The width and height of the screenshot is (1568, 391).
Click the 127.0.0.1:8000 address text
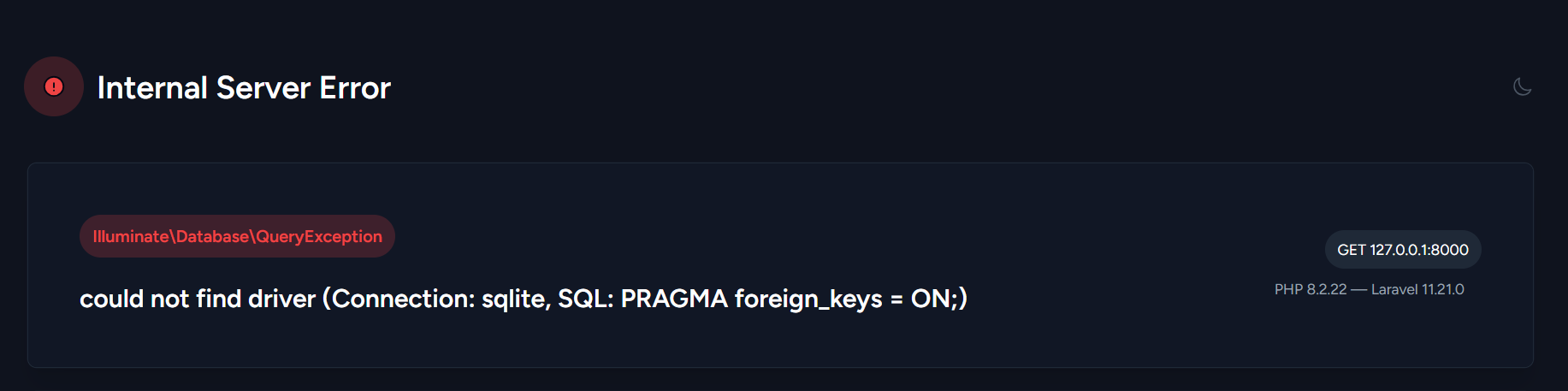(x=1419, y=250)
